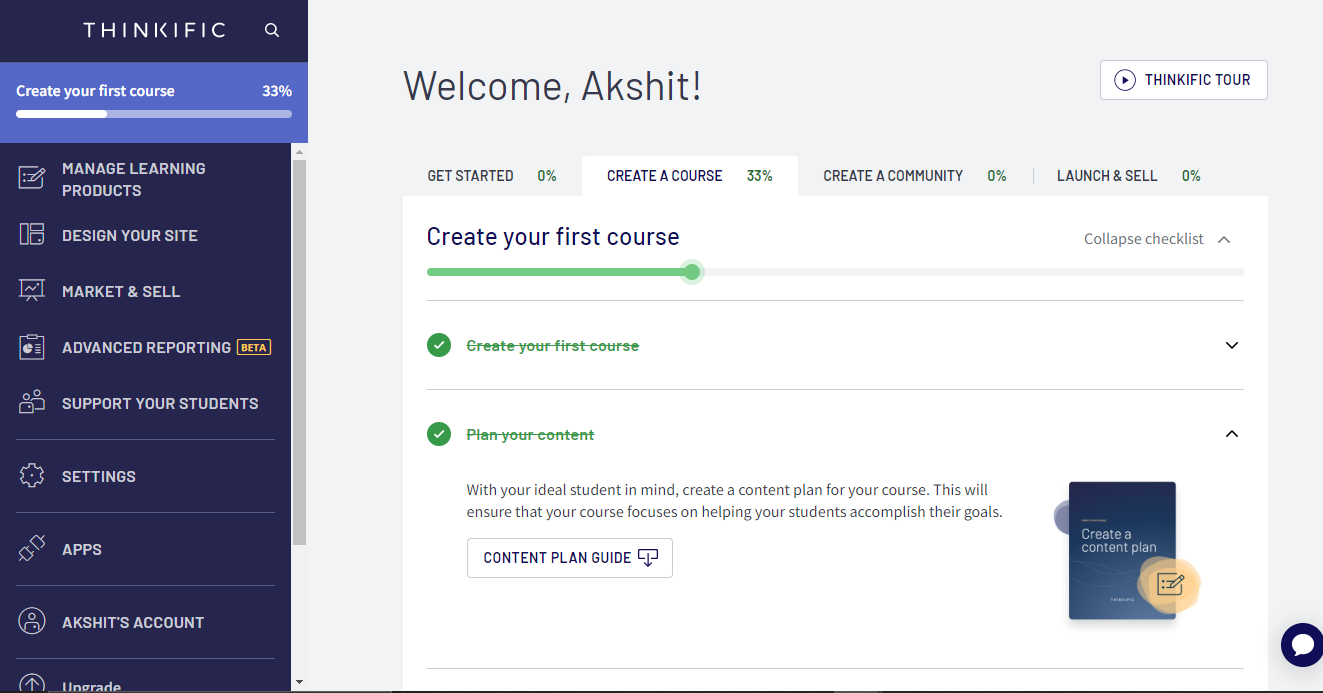The width and height of the screenshot is (1323, 693).
Task: Click the sidebar course progress bar
Action: click(x=154, y=114)
